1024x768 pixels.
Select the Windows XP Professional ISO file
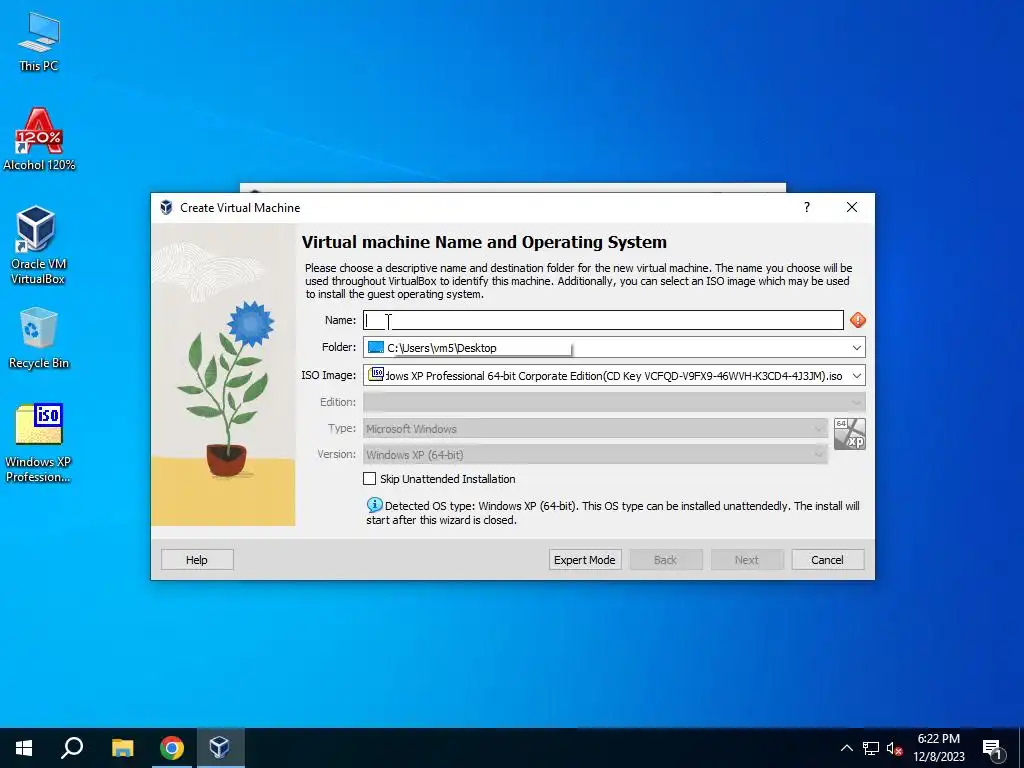tap(39, 443)
